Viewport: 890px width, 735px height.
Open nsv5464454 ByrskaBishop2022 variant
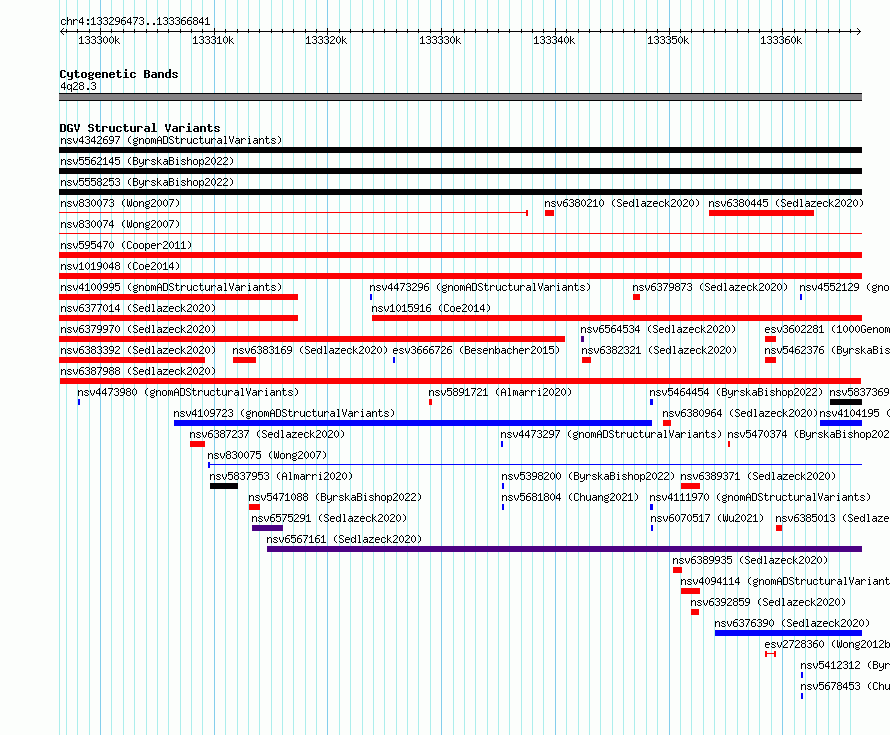click(x=736, y=392)
